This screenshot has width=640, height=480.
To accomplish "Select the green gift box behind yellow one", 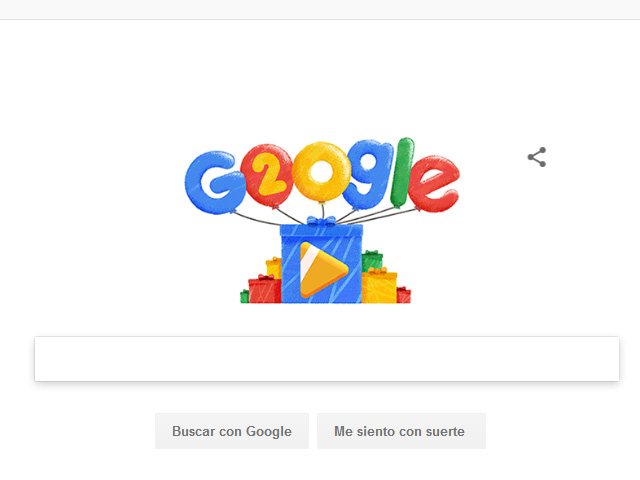I will (372, 260).
